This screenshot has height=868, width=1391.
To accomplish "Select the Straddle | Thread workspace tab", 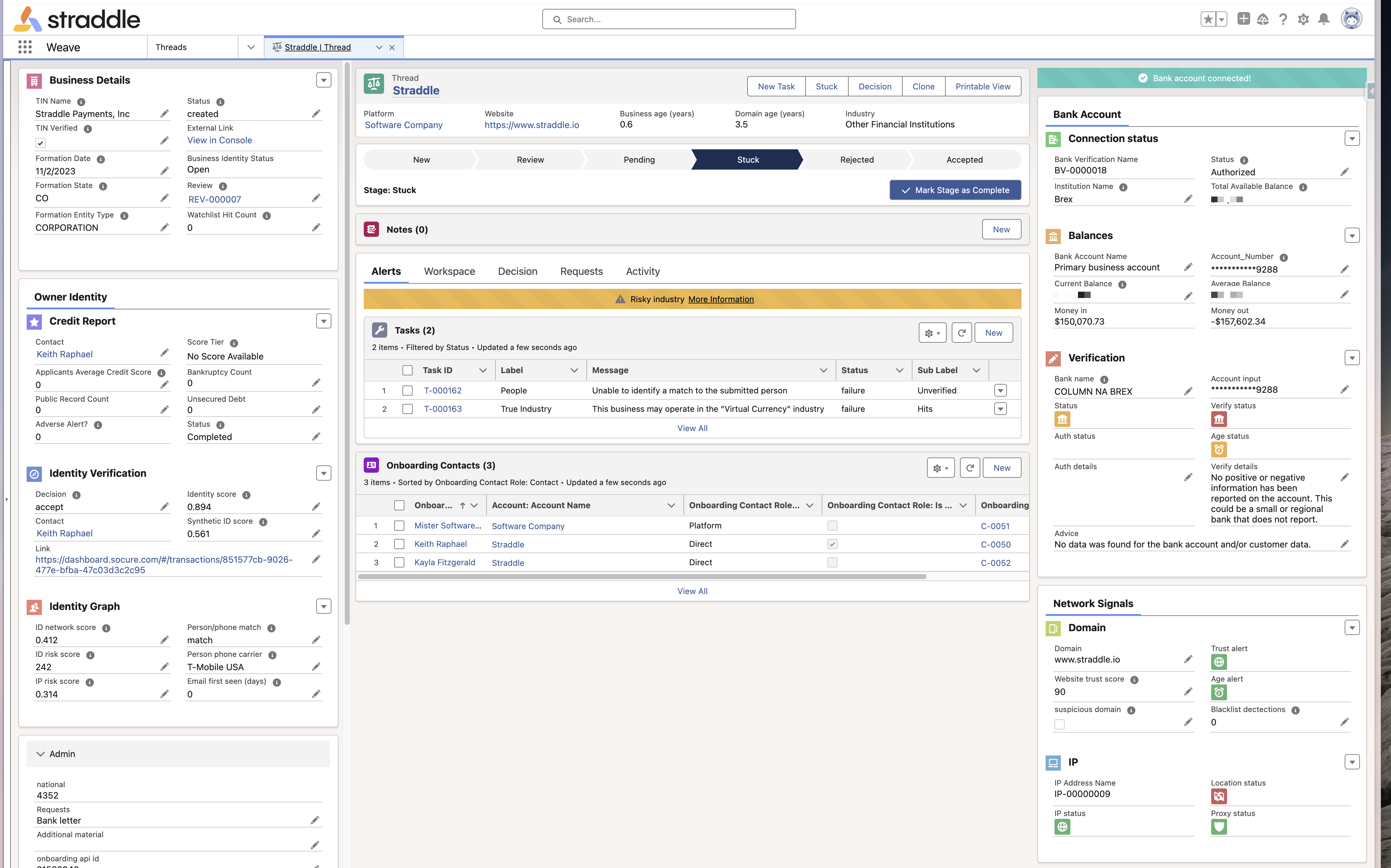I will [317, 47].
